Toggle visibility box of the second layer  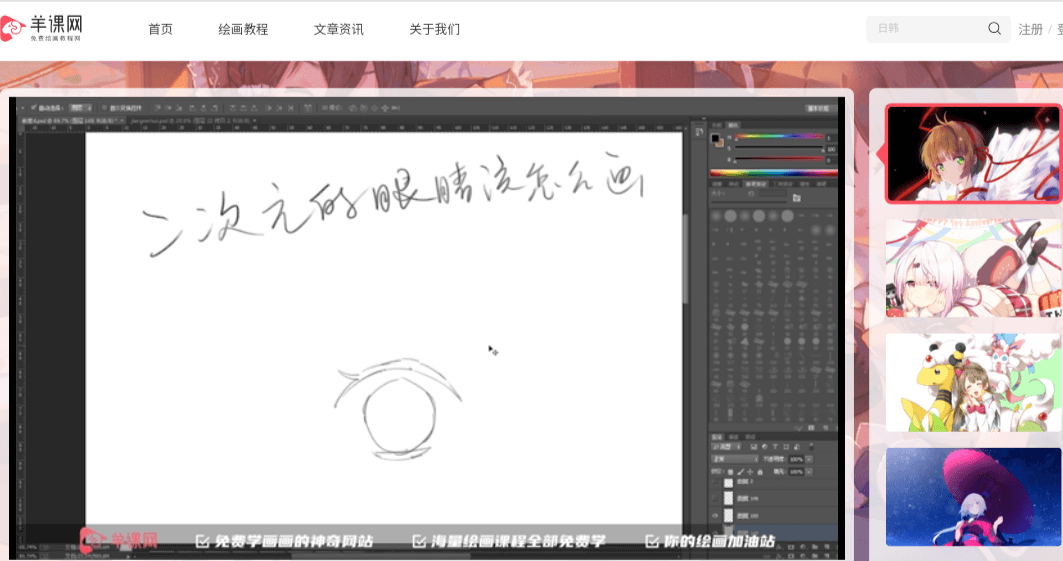click(x=716, y=498)
